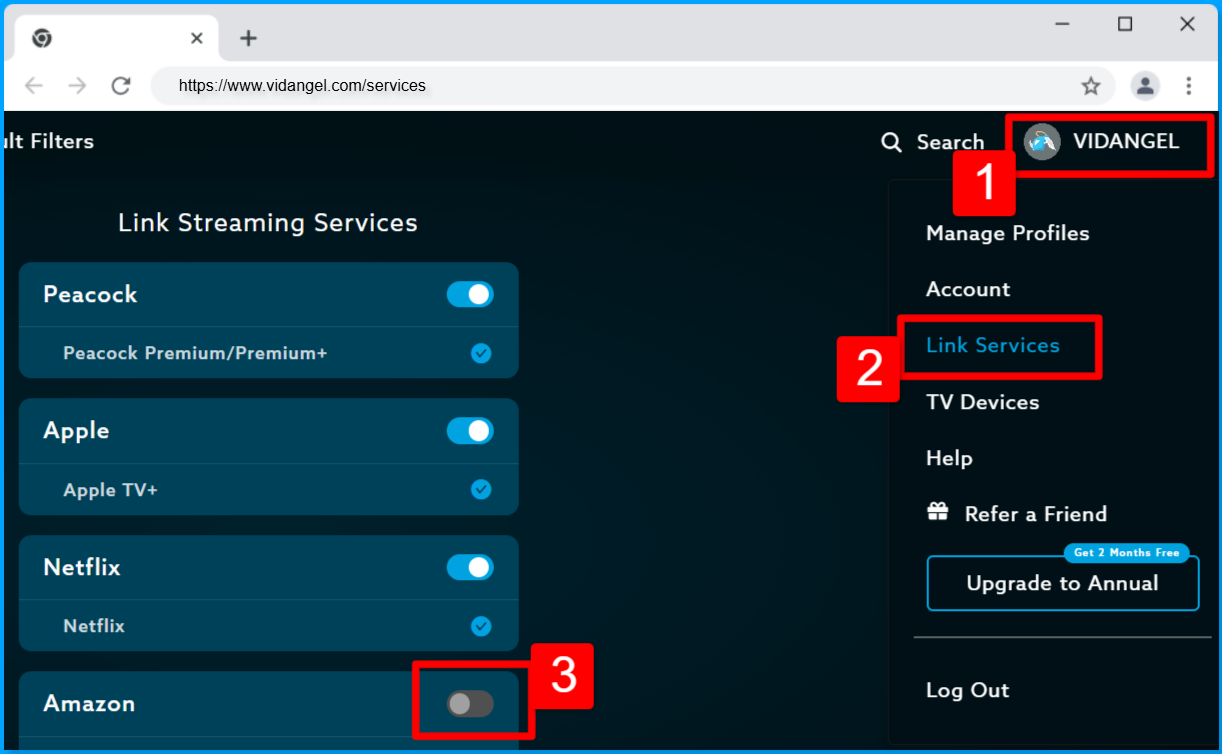Image resolution: width=1222 pixels, height=754 pixels.
Task: Toggle the Netflix service switch off
Action: click(470, 567)
